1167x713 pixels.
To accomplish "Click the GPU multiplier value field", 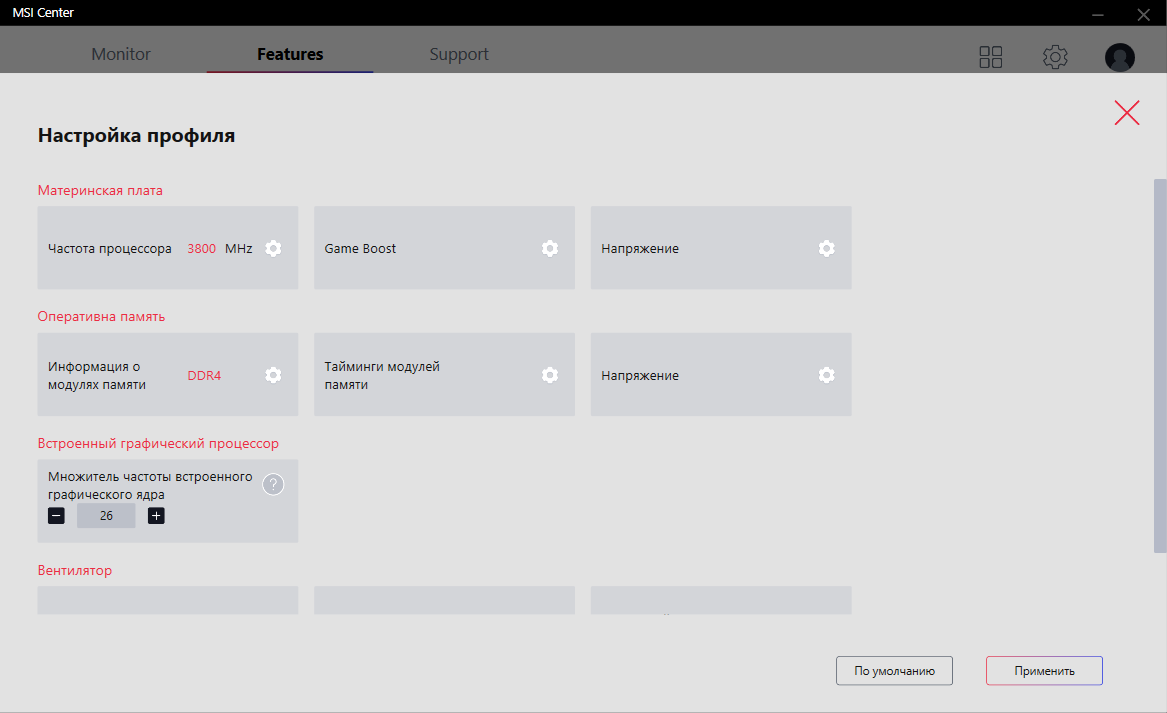I will click(x=106, y=516).
